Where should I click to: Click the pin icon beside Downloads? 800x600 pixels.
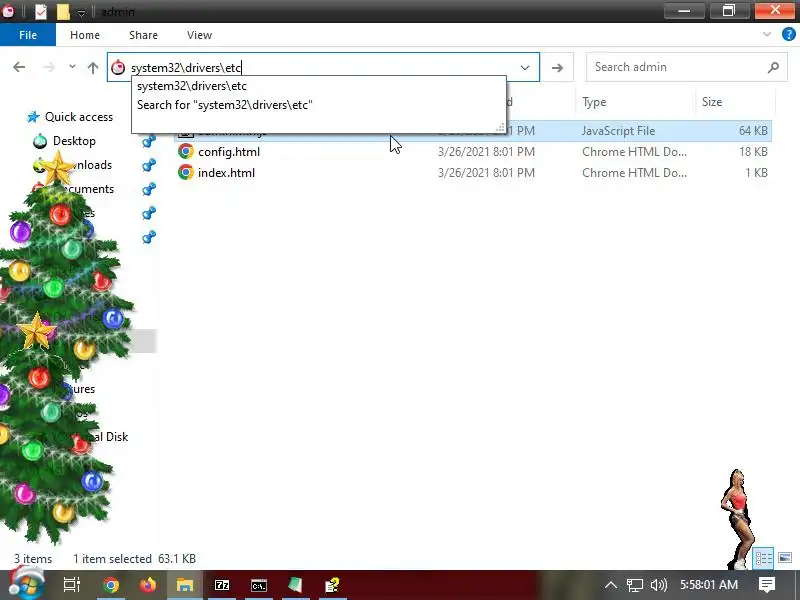coord(148,165)
